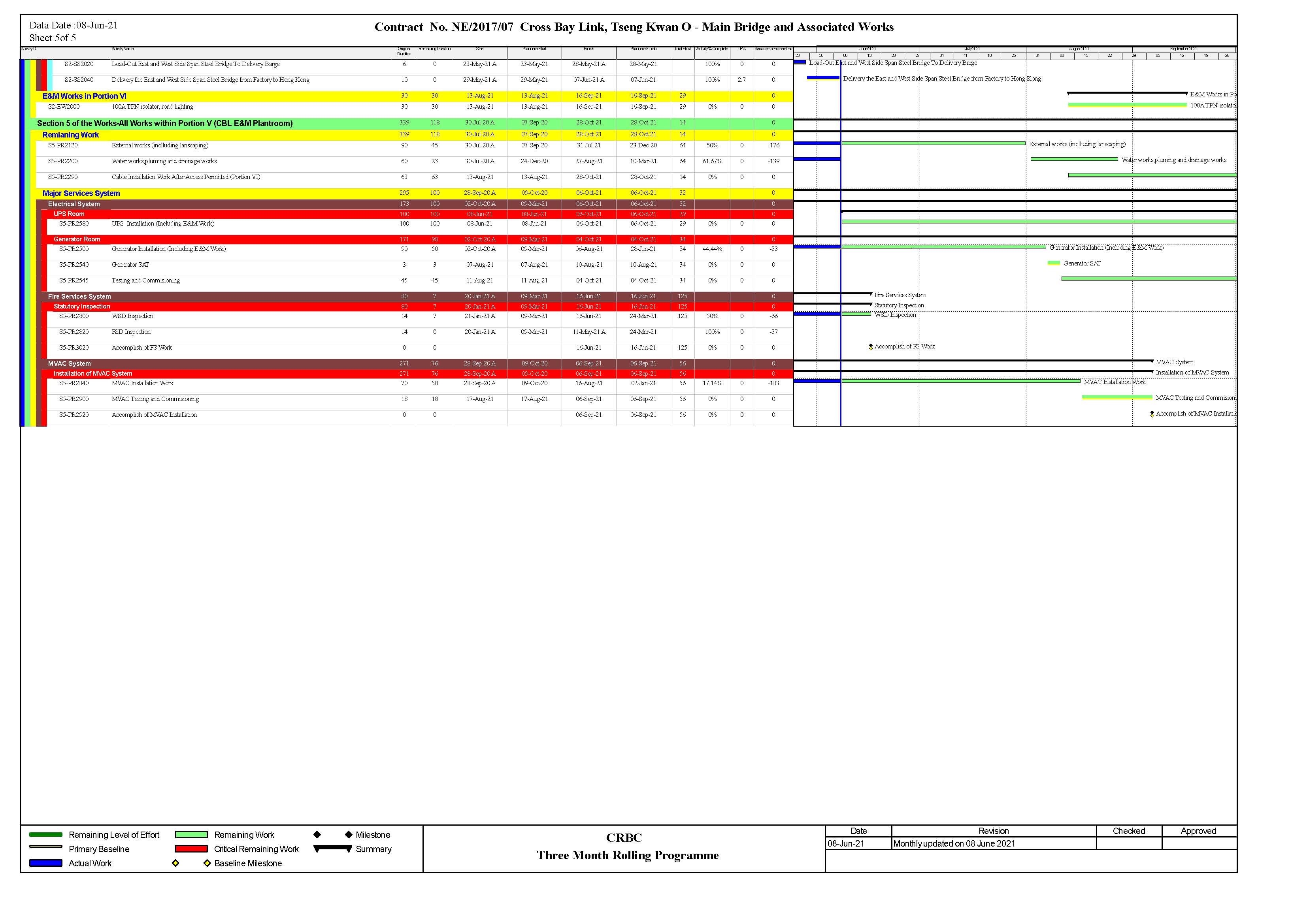Click the Fire Services System row in the table
This screenshot has height=924, width=1307.
pyautogui.click(x=417, y=297)
